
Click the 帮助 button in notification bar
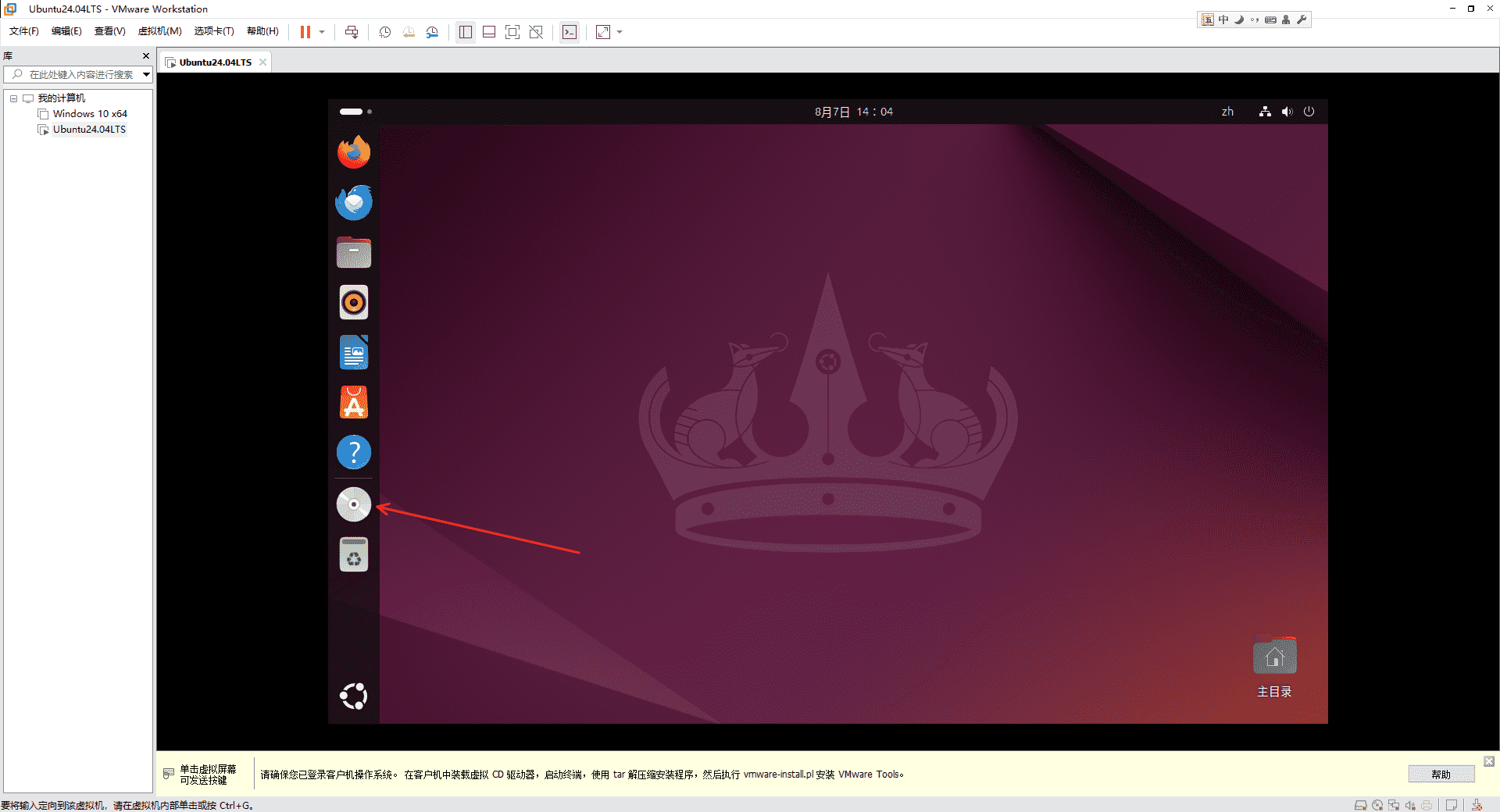tap(1441, 775)
